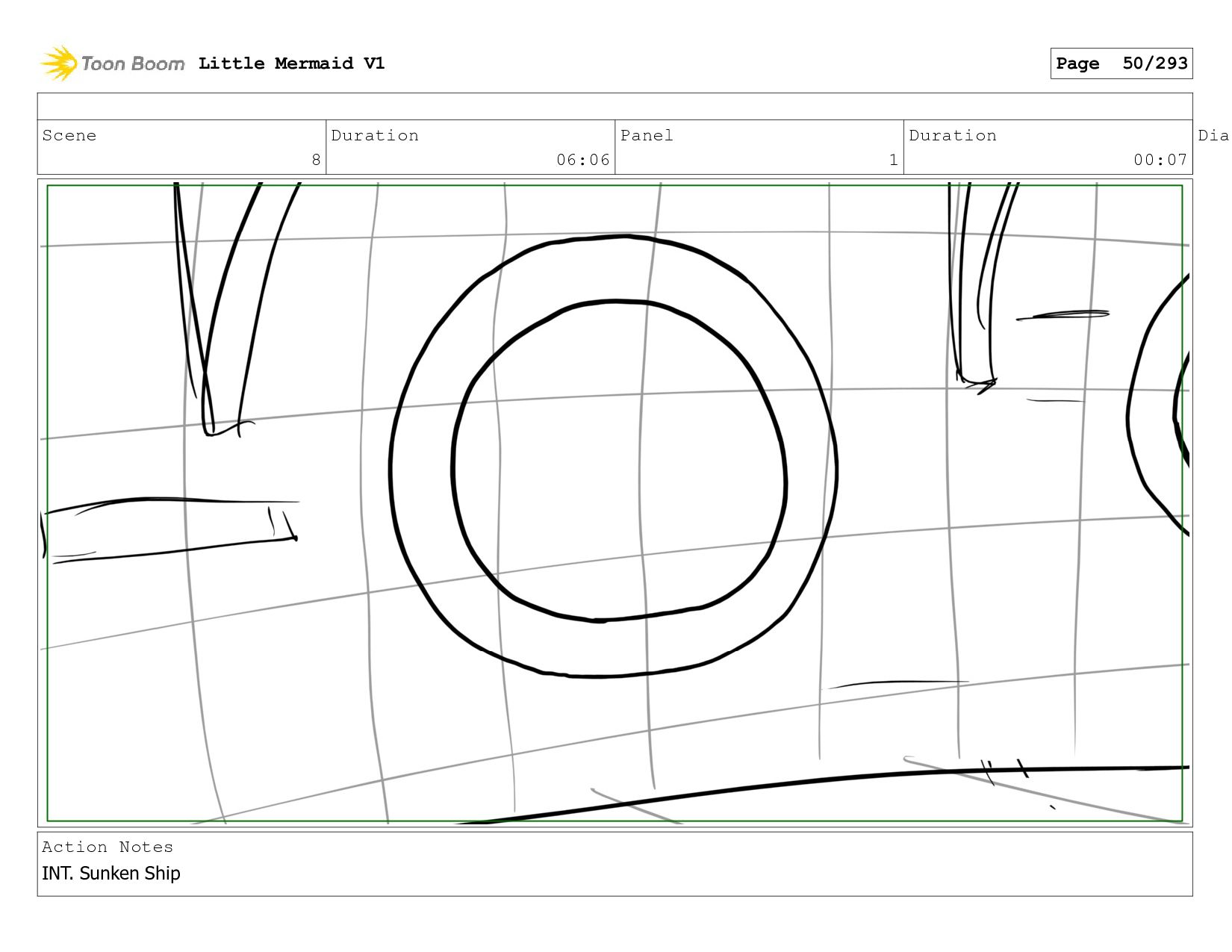Viewport: 1232px width, 952px height.
Task: Click the 'Scene' header label
Action: [x=69, y=135]
